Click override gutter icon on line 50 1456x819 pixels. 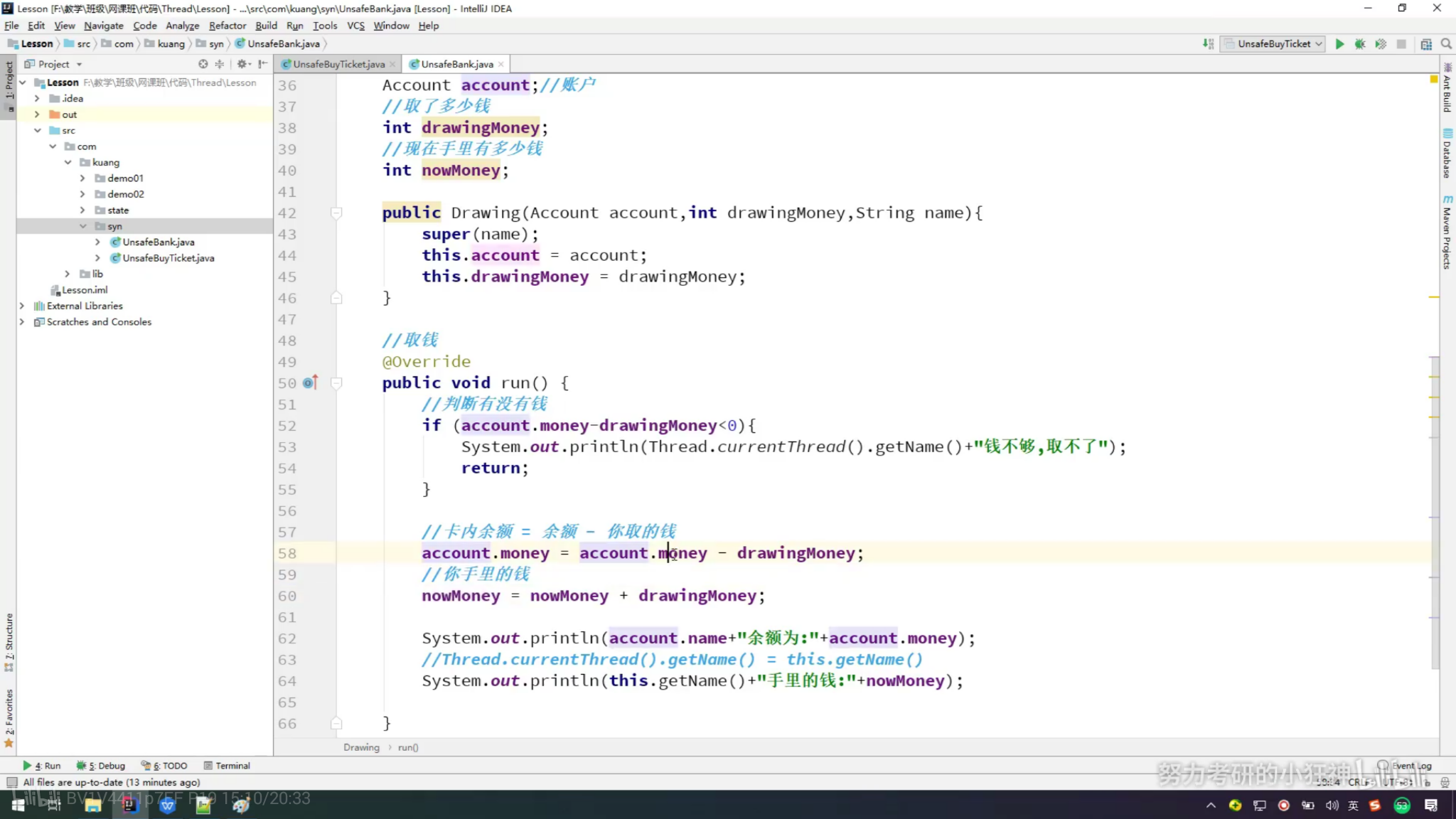pos(309,382)
